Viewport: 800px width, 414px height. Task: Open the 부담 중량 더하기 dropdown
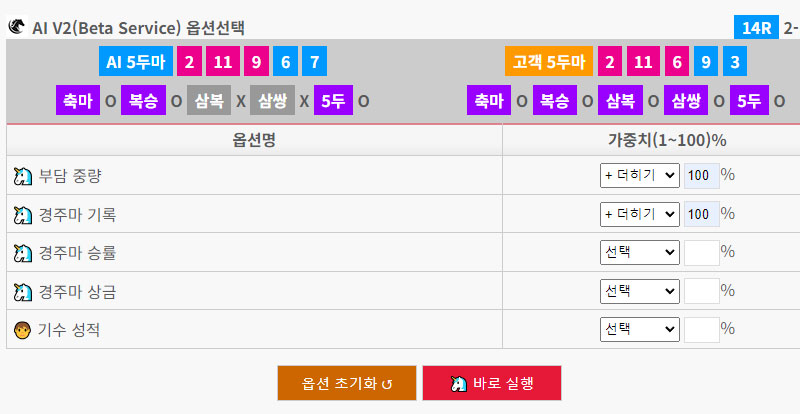pos(640,176)
